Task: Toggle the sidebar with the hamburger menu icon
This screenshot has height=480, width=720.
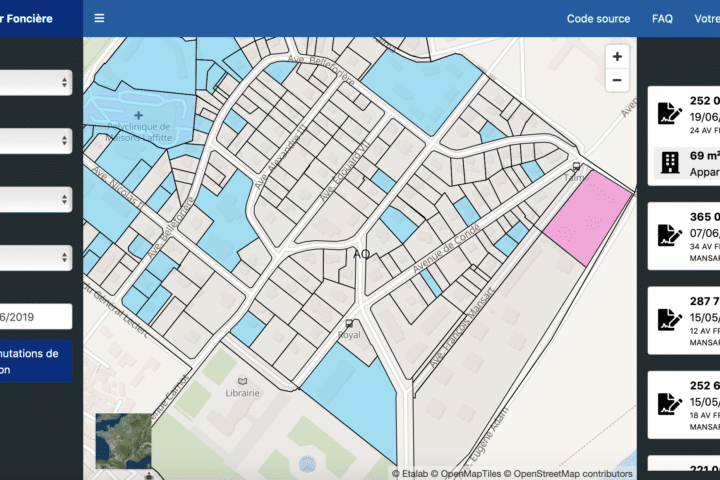Action: (99, 18)
